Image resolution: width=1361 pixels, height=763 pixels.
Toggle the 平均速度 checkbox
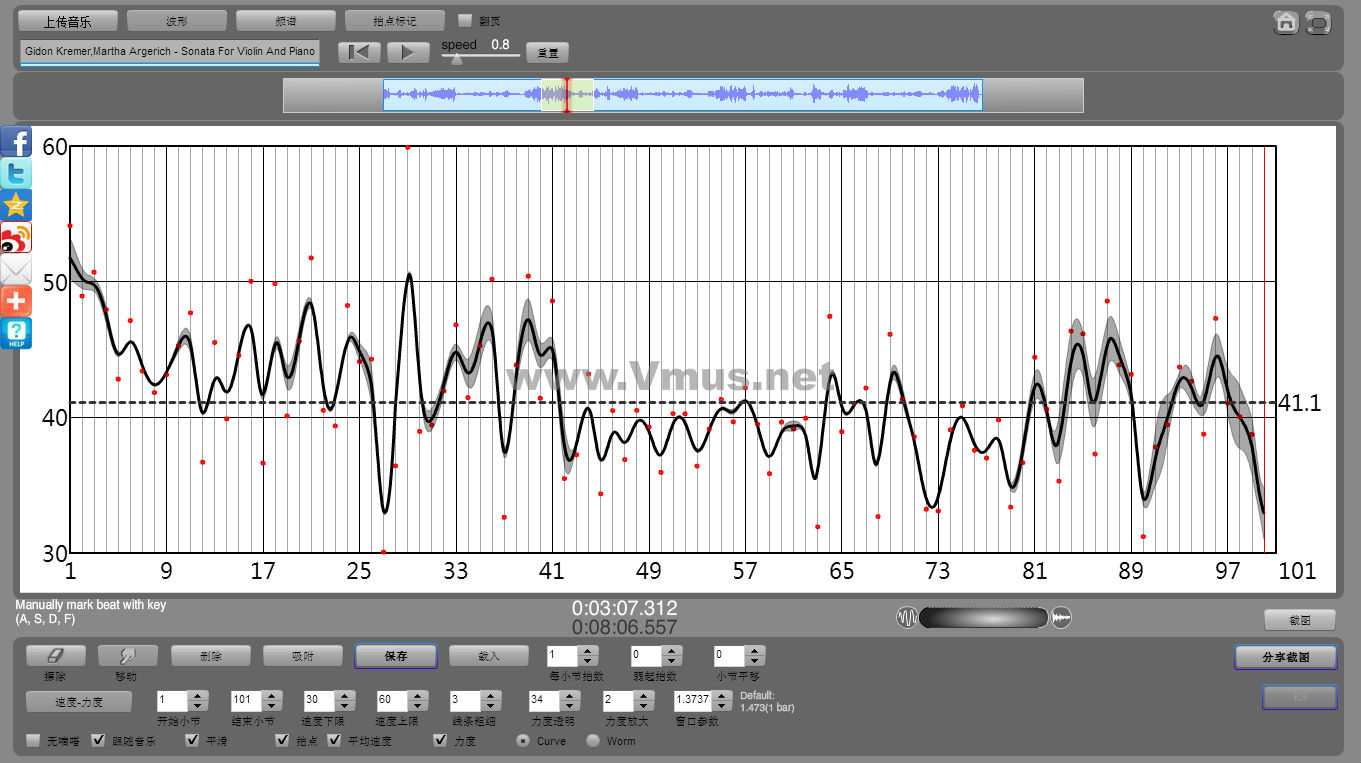pos(334,741)
